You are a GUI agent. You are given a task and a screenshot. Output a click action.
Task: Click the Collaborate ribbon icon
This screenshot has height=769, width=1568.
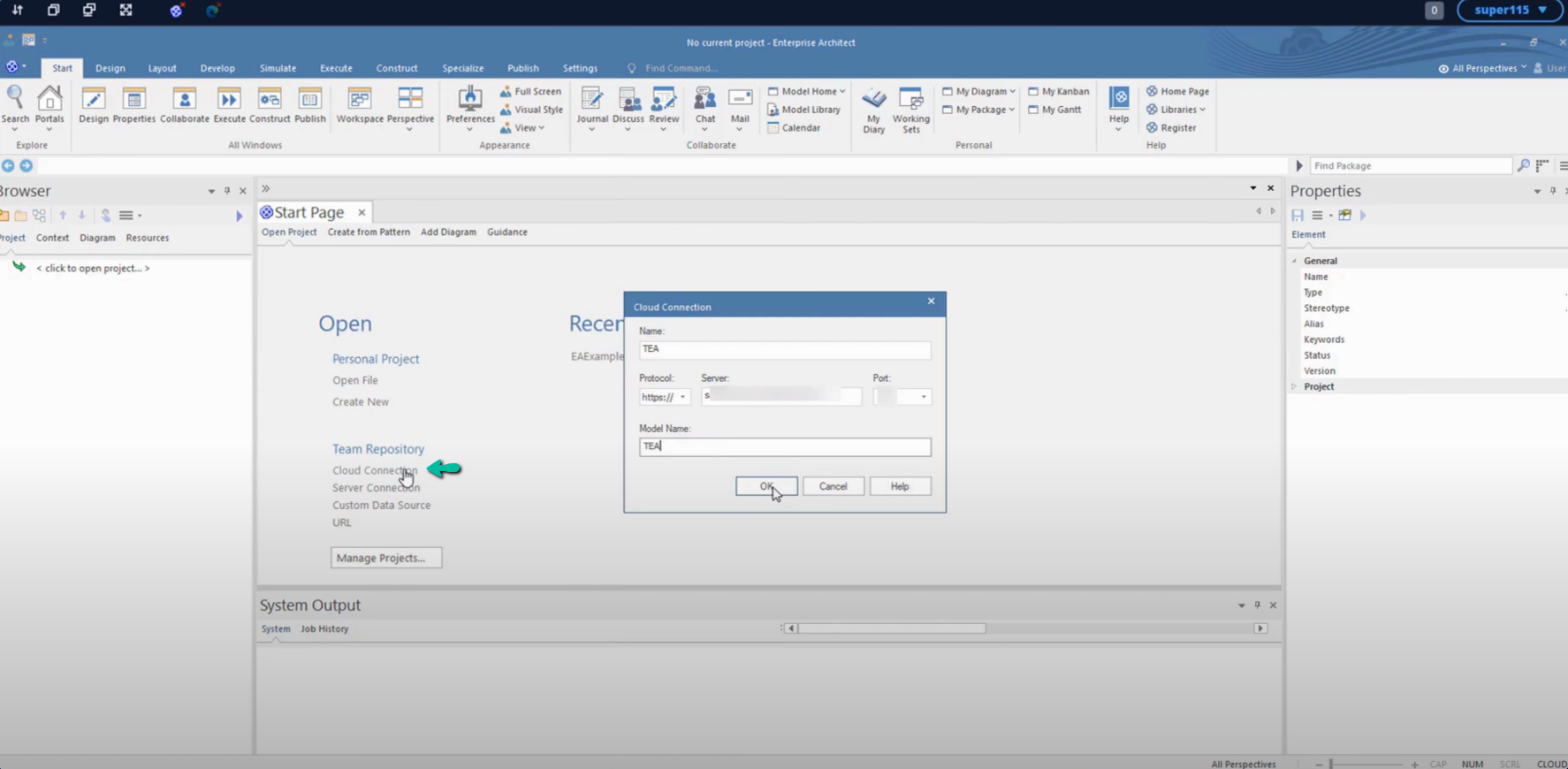click(185, 105)
